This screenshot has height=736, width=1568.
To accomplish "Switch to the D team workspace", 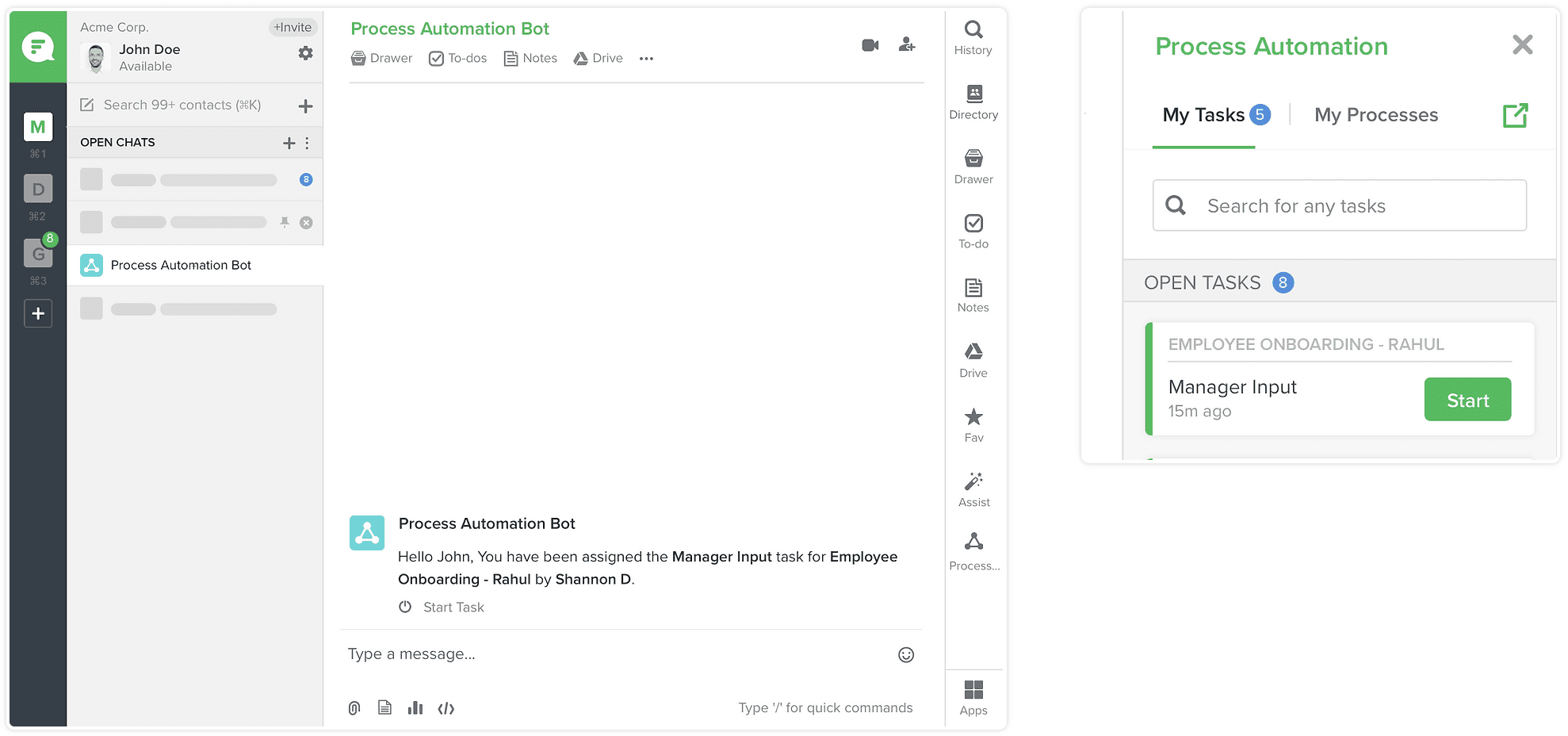I will [38, 189].
